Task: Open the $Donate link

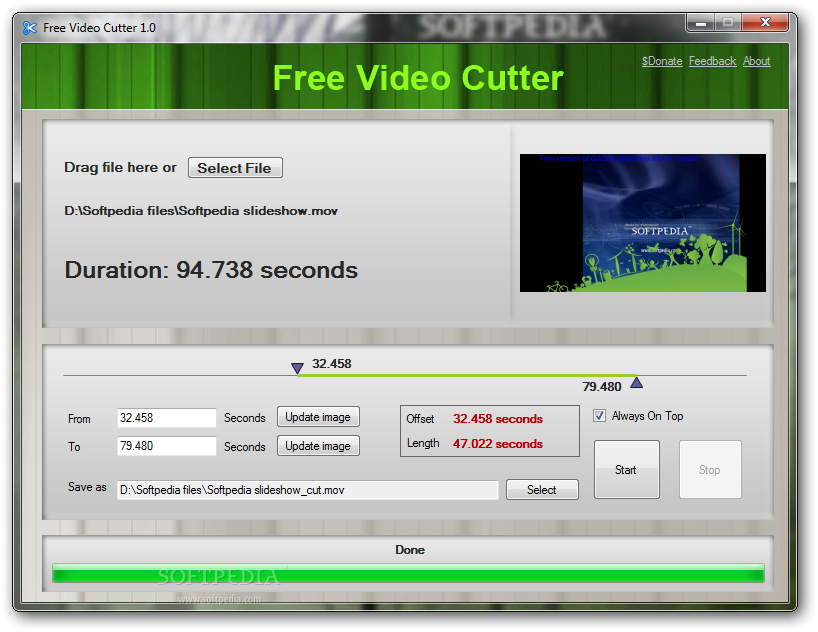Action: pos(661,61)
